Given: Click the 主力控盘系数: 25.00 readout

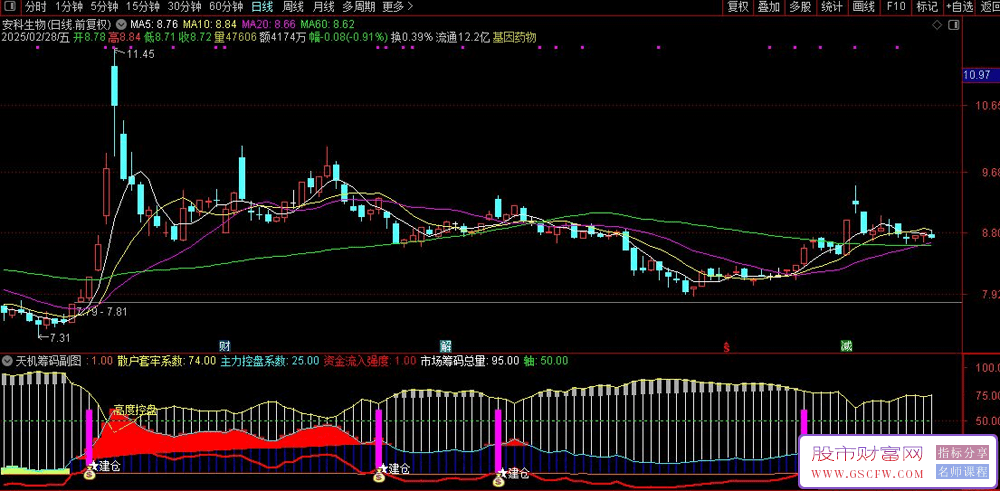Looking at the screenshot, I should click(x=270, y=361).
